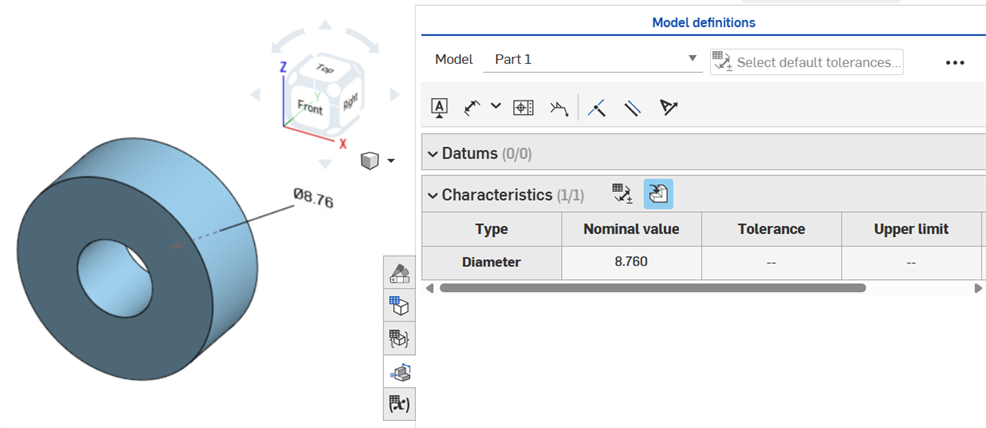986x428 pixels.
Task: Select the Diameter row in the table
Action: tap(491, 262)
